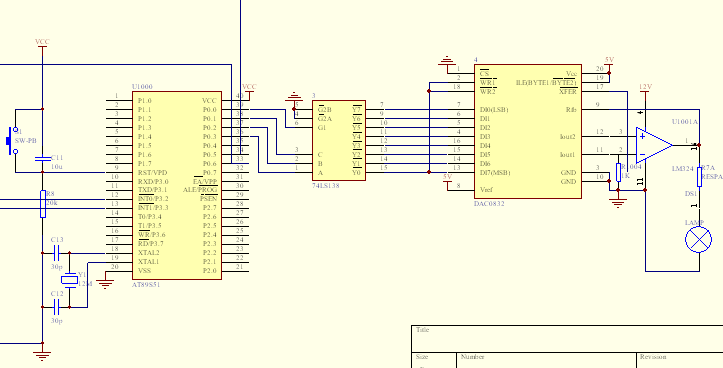Click the SW-PB push button switch
The height and width of the screenshot is (368, 723).
pyautogui.click(x=12, y=141)
